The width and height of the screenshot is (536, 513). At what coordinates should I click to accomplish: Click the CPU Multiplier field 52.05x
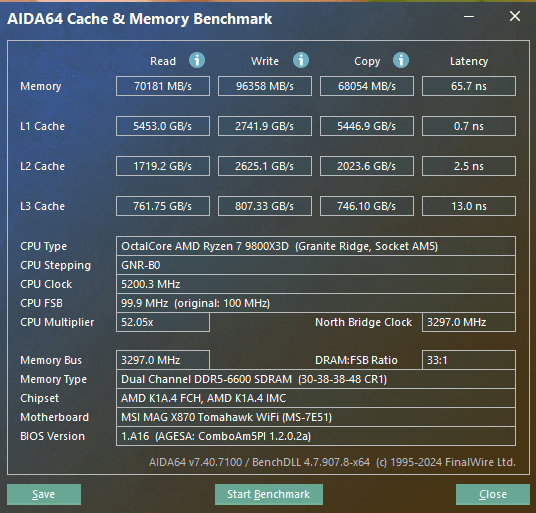pyautogui.click(x=163, y=322)
